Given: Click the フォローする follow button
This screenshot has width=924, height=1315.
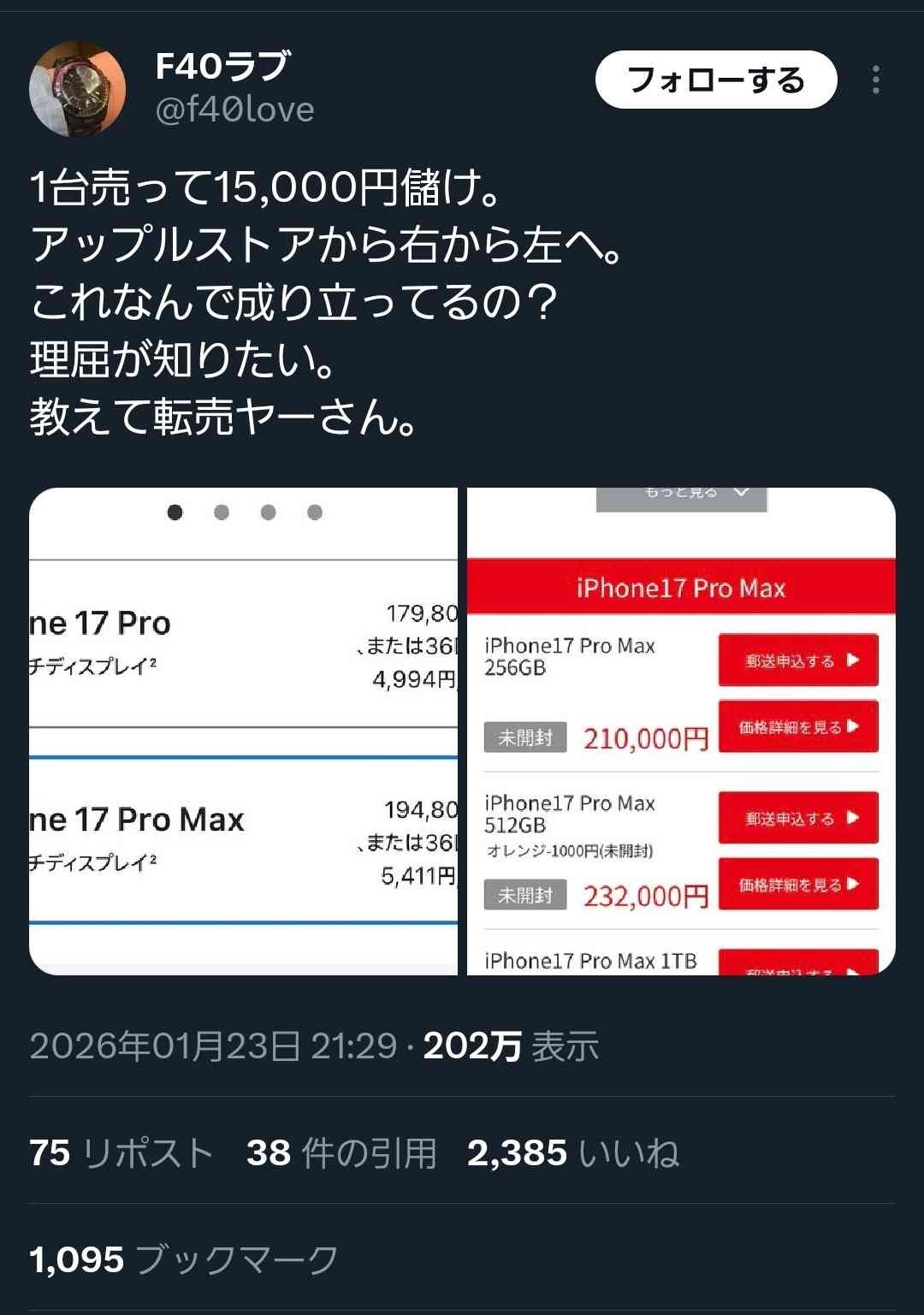Looking at the screenshot, I should (x=716, y=80).
